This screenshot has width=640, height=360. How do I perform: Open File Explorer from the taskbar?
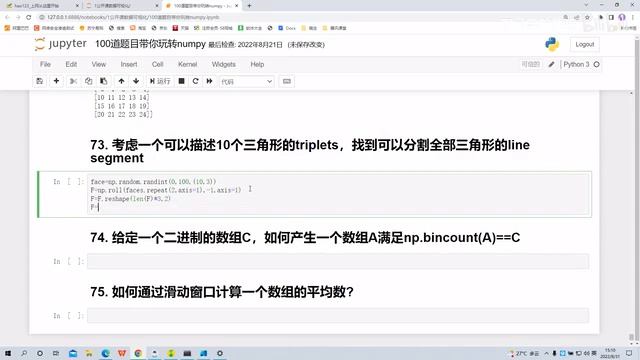89,353
